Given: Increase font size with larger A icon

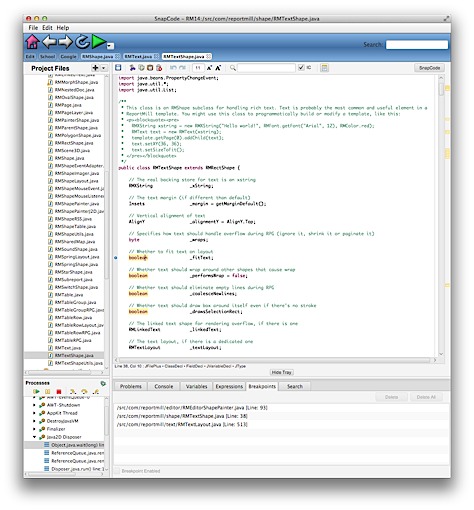Looking at the screenshot, I should [x=218, y=68].
